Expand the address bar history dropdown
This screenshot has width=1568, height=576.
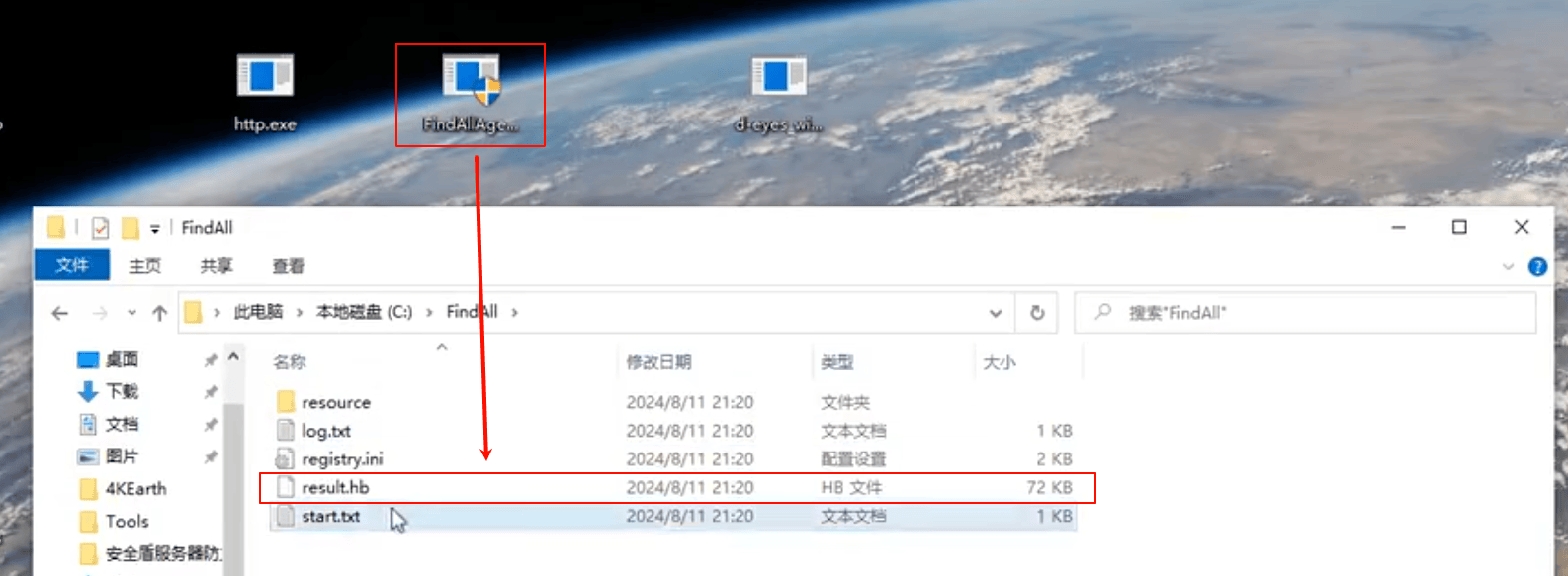996,313
